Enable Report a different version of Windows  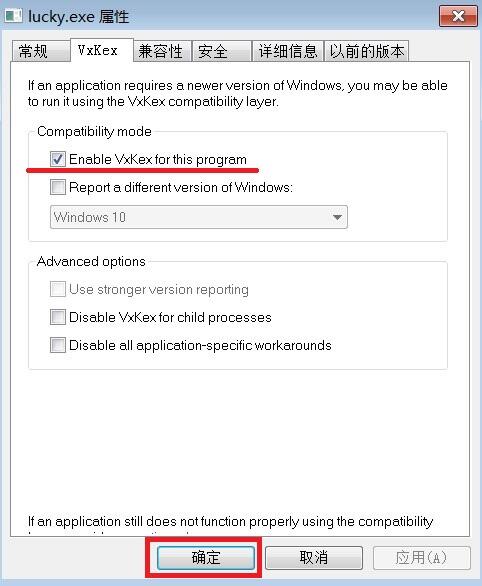58,187
